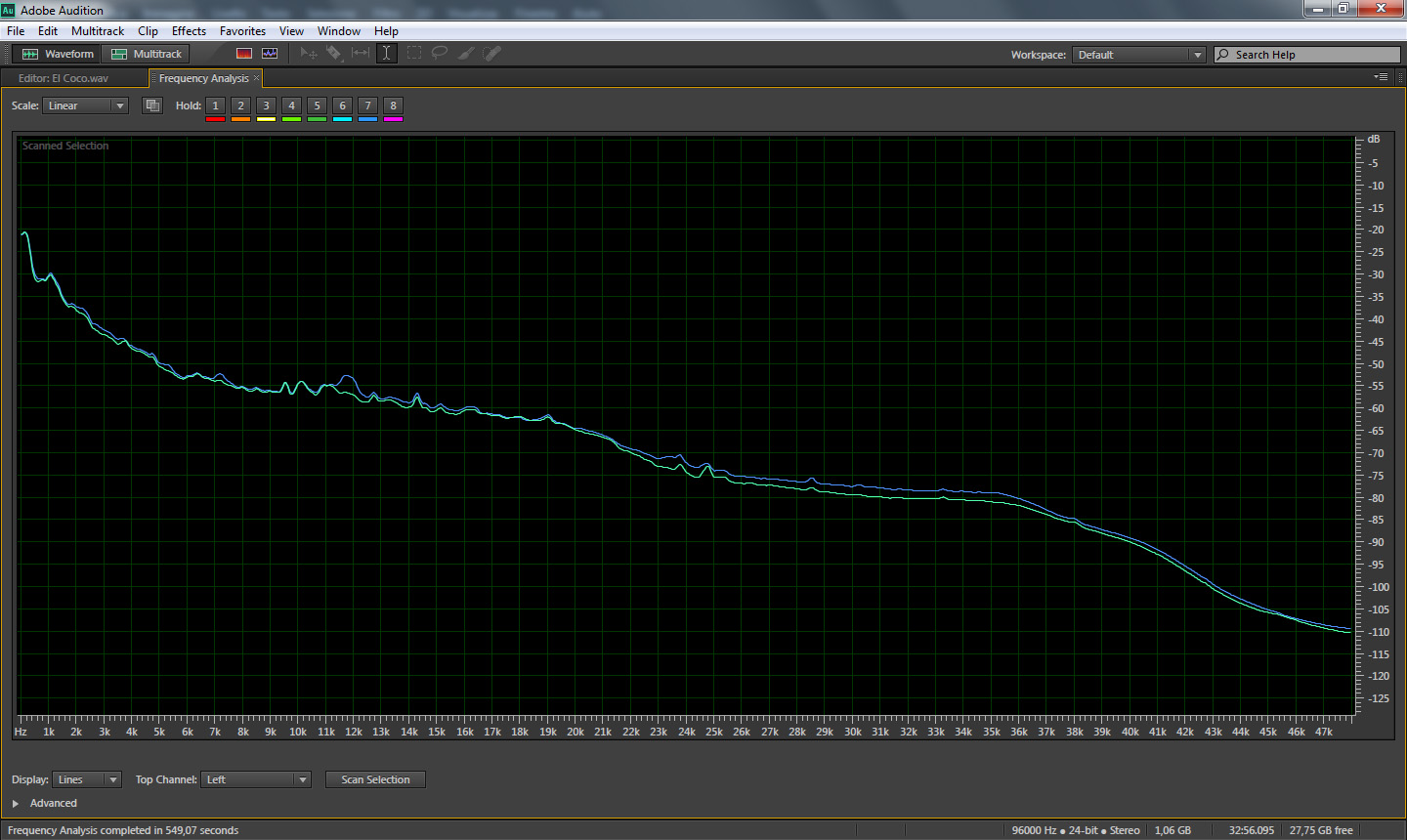Image resolution: width=1407 pixels, height=840 pixels.
Task: Click the 96000 Hz 24-bit Stereo status
Action: click(1076, 830)
